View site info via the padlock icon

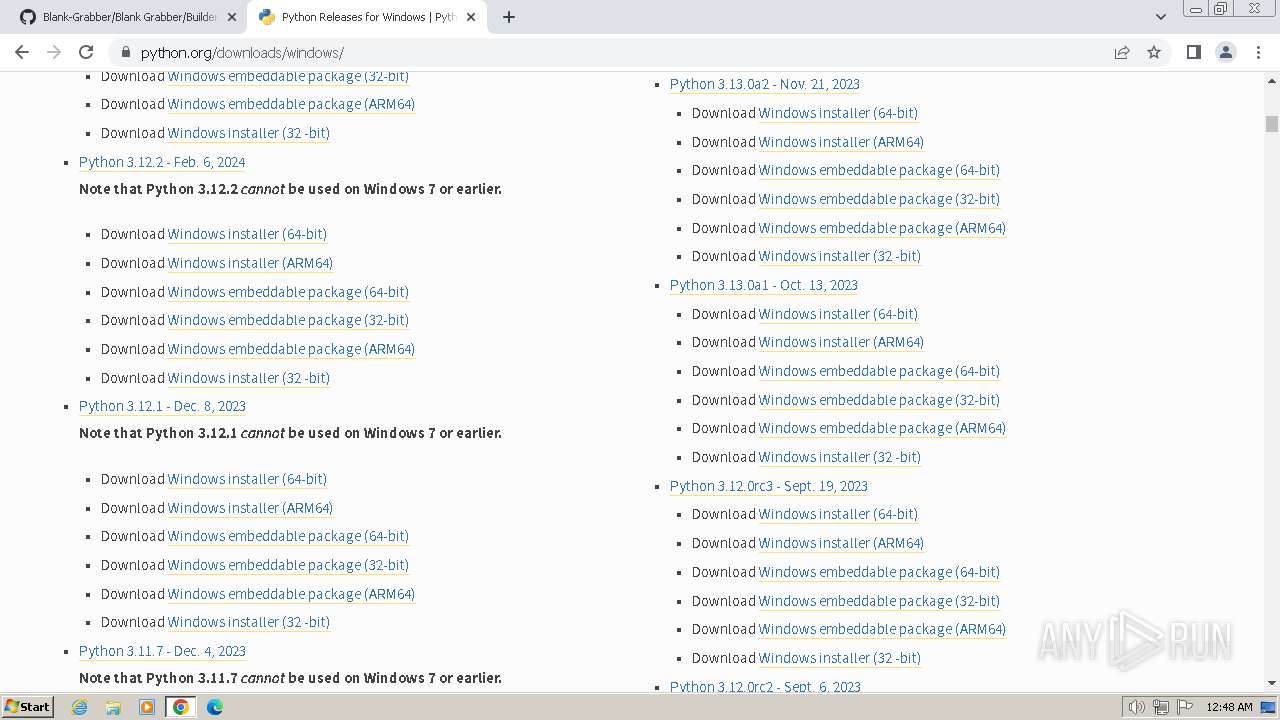click(125, 52)
